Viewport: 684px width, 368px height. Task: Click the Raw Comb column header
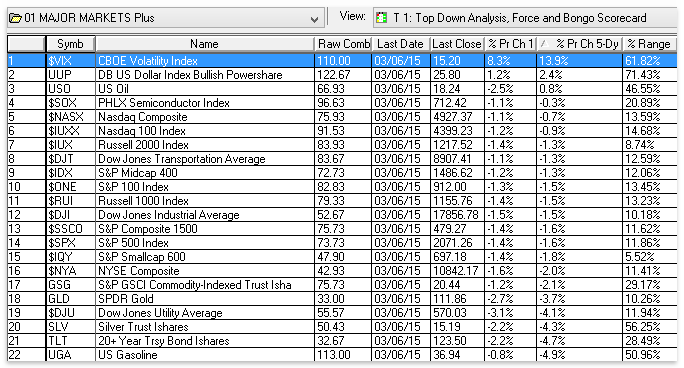343,44
